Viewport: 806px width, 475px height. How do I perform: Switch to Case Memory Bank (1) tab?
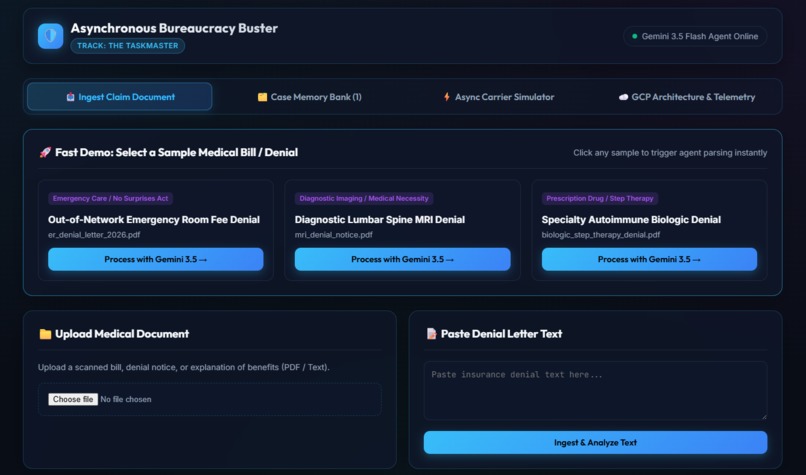pyautogui.click(x=309, y=97)
